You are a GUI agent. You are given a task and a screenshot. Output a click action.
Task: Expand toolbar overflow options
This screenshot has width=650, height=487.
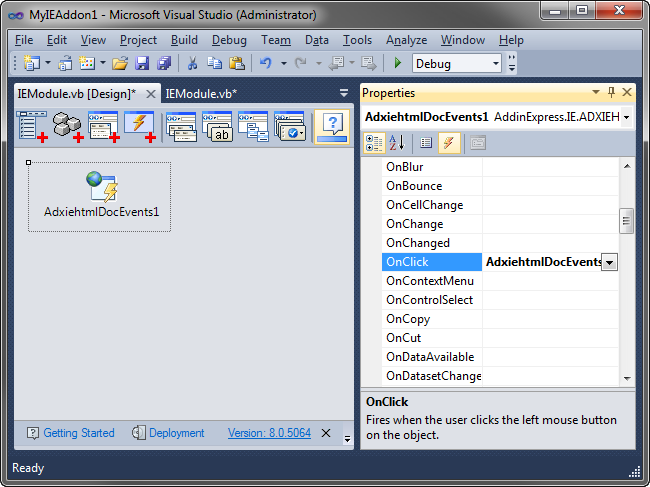click(x=512, y=63)
